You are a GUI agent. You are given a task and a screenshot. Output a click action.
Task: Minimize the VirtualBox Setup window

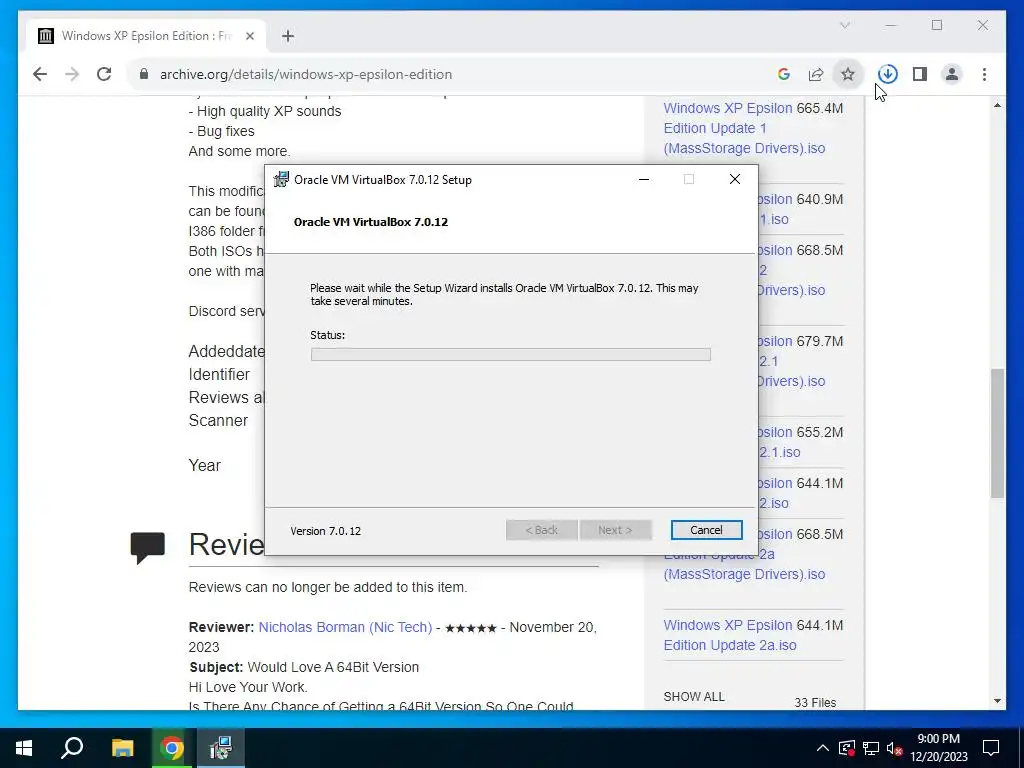[644, 180]
